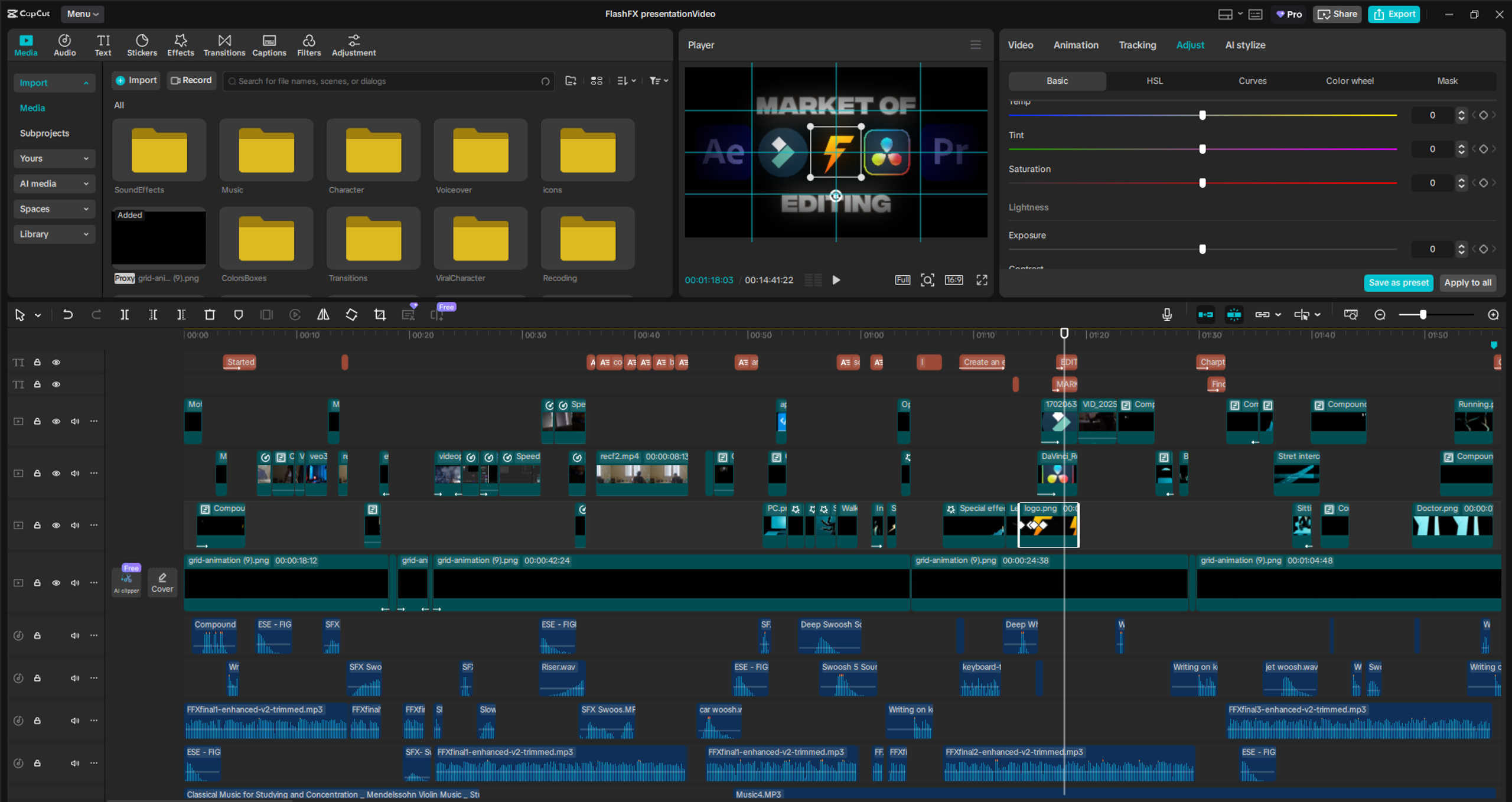Collapse the Import sidebar section
Viewport: 1512px width, 802px height.
(x=54, y=83)
